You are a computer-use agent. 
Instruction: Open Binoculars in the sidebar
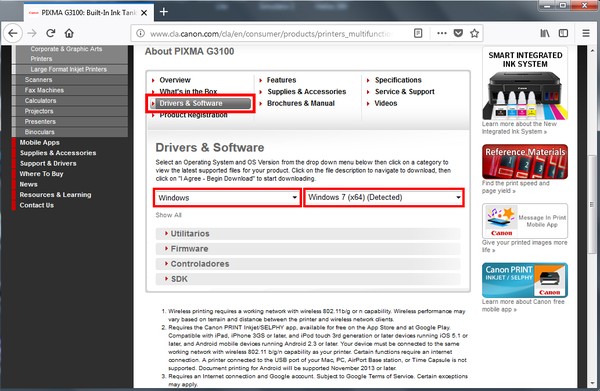[x=70, y=132]
